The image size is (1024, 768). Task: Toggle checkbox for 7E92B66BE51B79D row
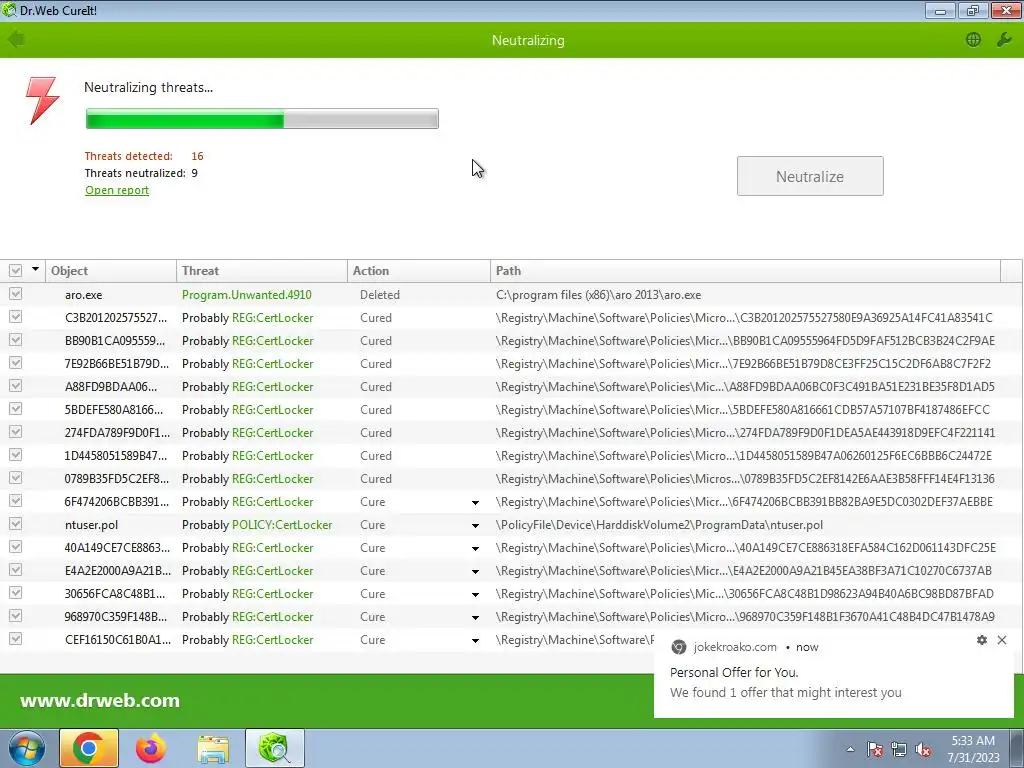click(x=16, y=362)
